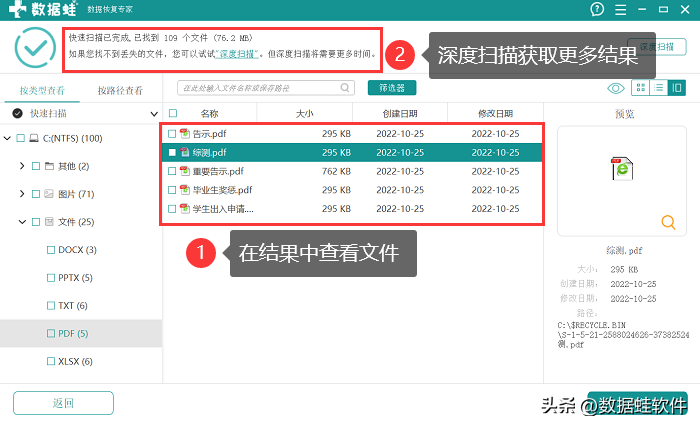Check the 其他 (2) checkbox
The image size is (700, 427).
36,166
